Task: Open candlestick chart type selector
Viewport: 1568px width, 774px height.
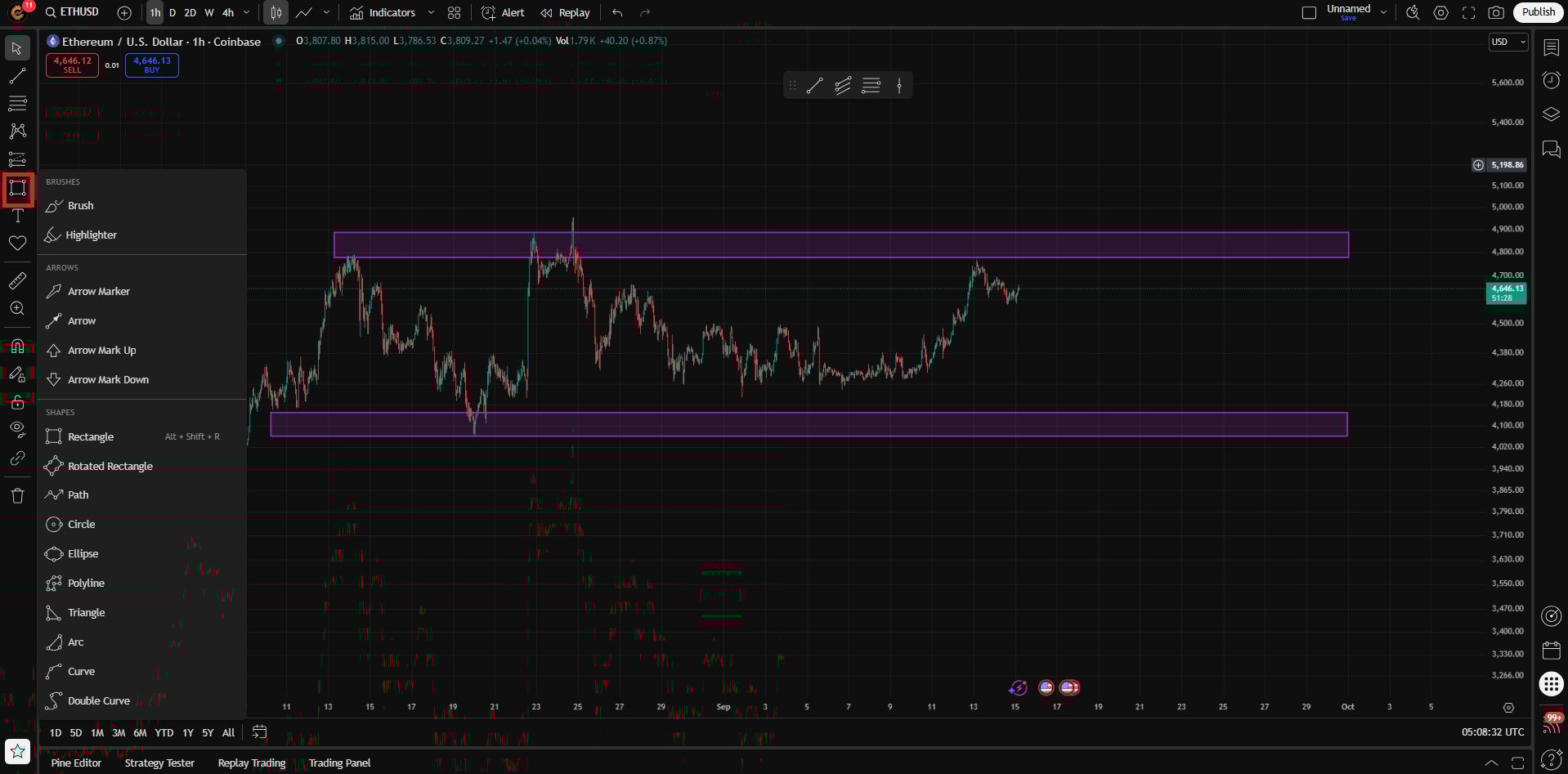Action: [x=276, y=12]
